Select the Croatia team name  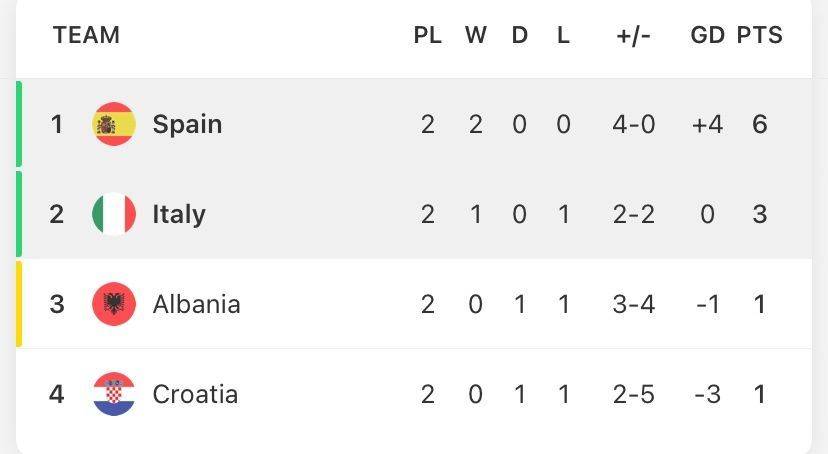click(195, 394)
